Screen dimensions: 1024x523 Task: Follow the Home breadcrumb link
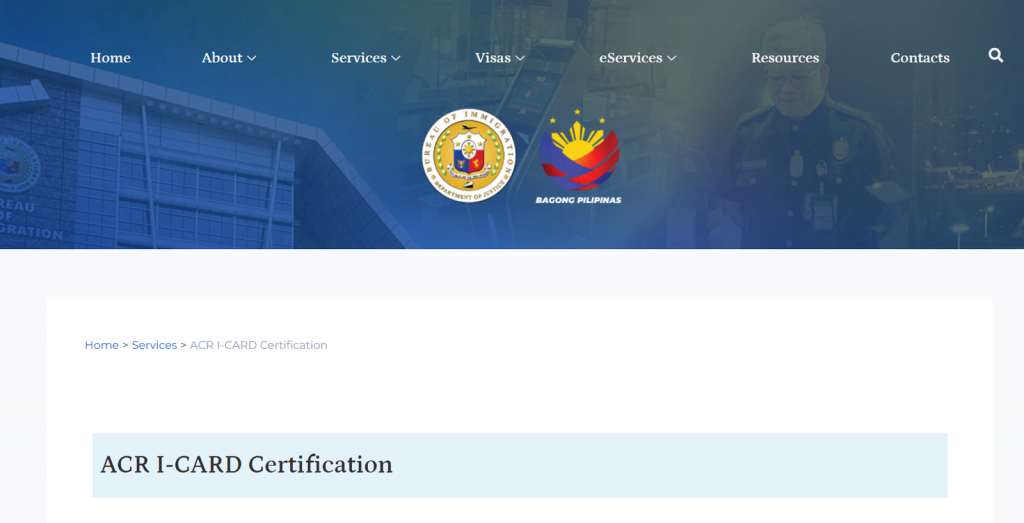tap(101, 345)
